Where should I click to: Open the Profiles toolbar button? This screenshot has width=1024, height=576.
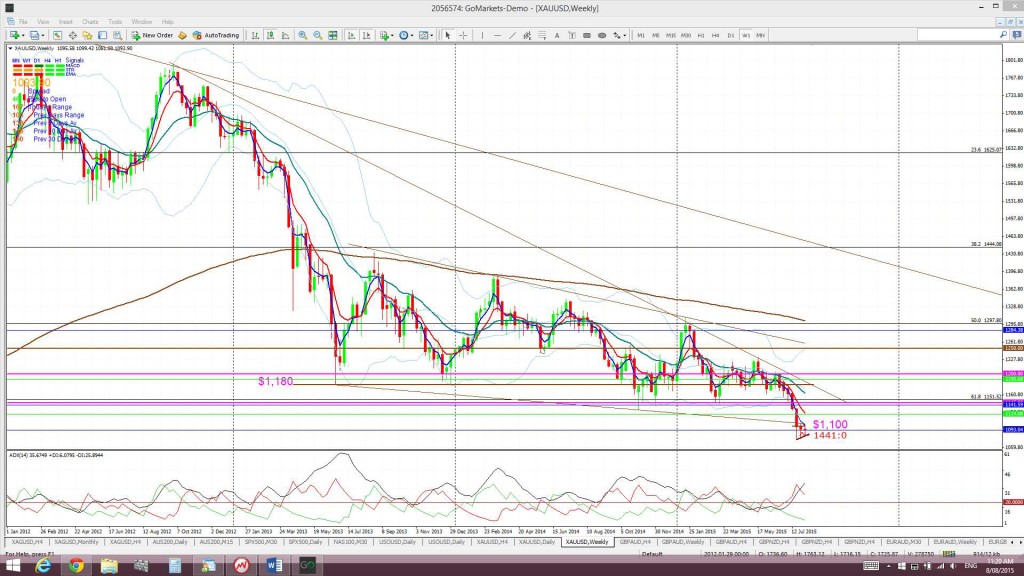click(36, 35)
